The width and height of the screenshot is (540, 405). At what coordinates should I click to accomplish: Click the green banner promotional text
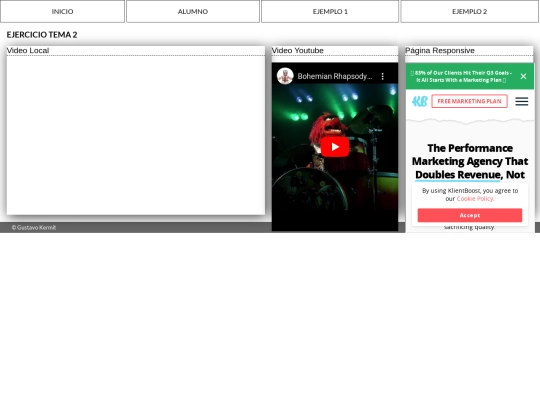(461, 76)
